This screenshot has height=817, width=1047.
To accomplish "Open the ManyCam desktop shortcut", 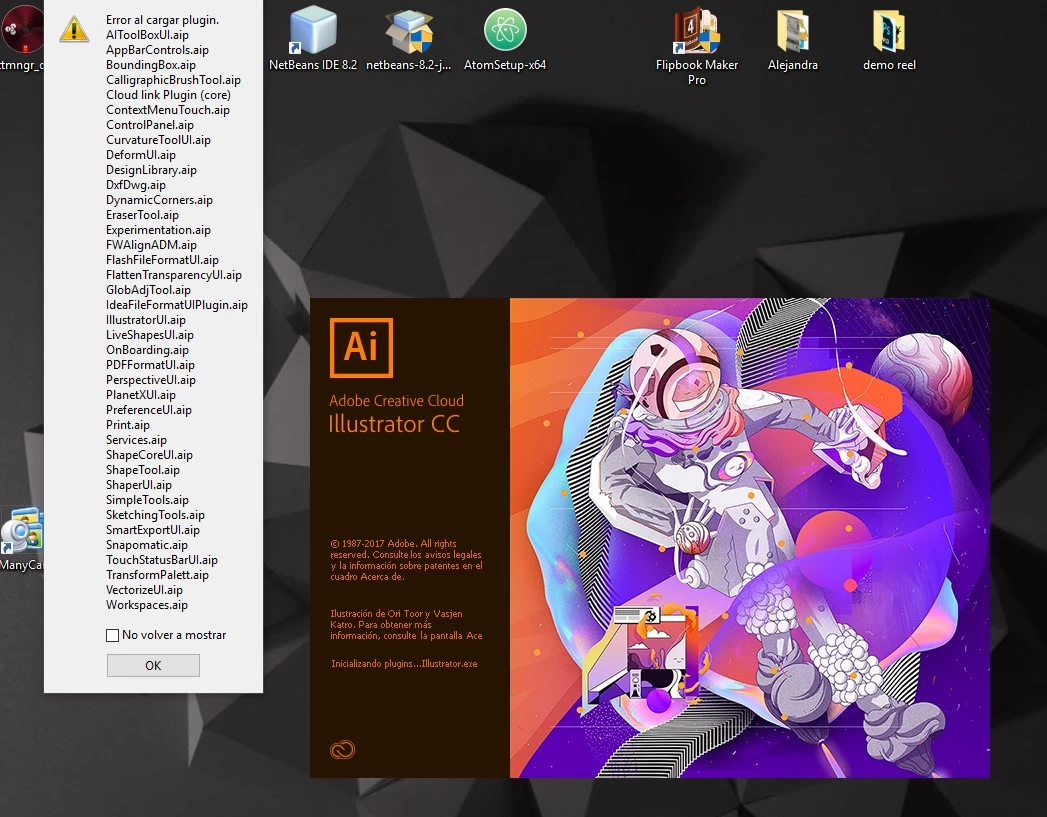I will [x=22, y=539].
